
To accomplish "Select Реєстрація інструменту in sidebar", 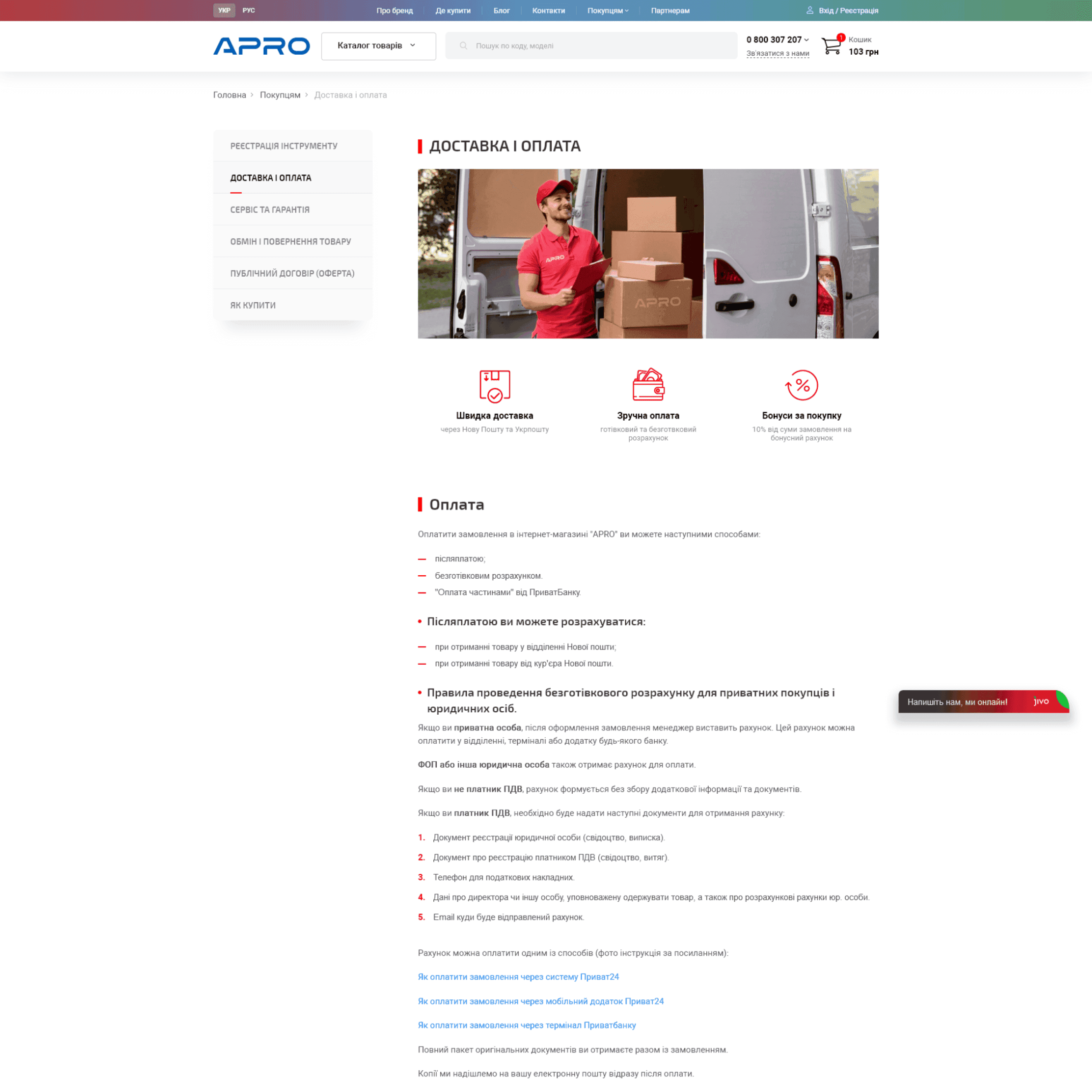I will point(284,146).
